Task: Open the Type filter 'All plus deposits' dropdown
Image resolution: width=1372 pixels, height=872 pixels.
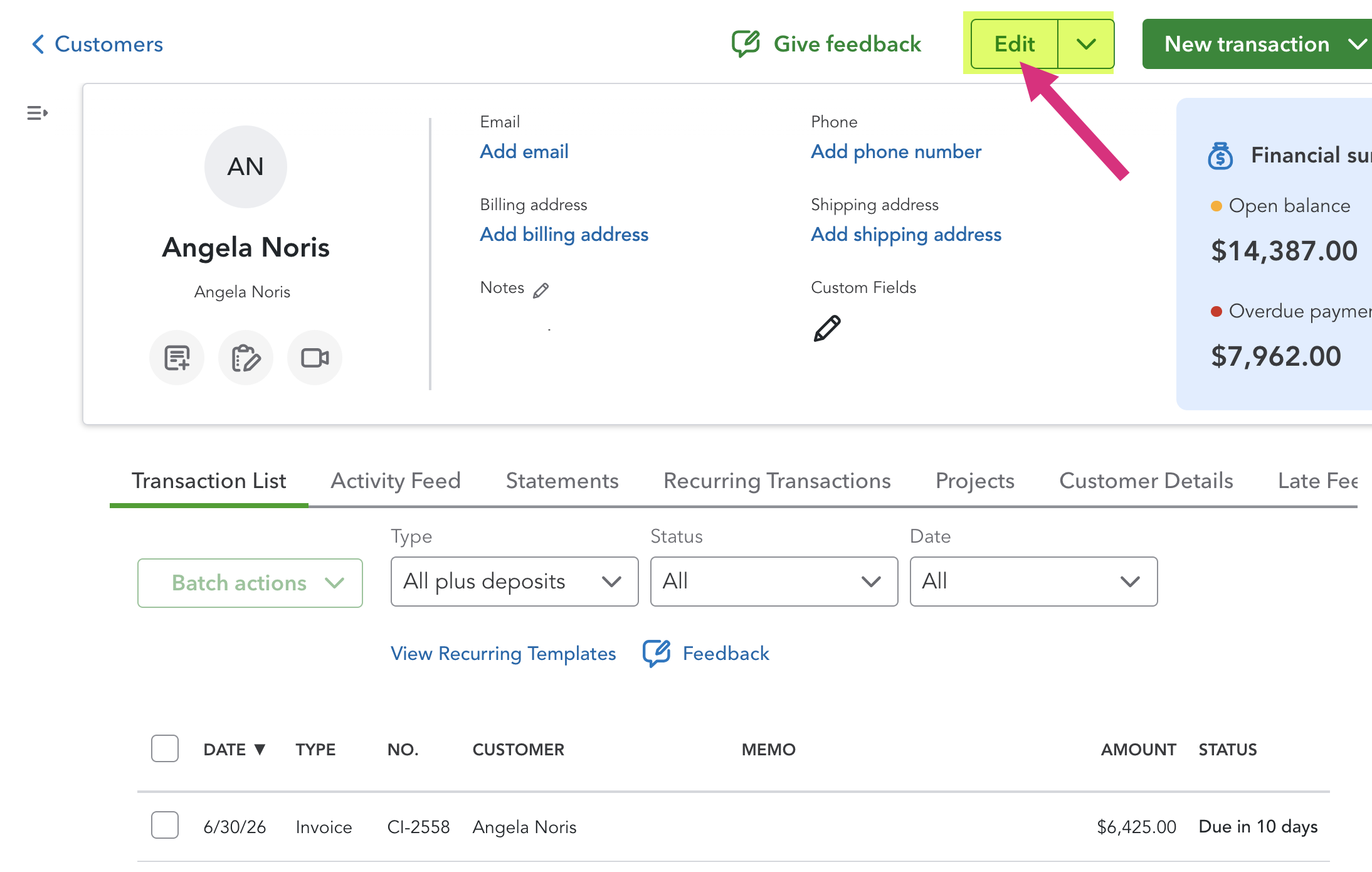Action: click(514, 582)
